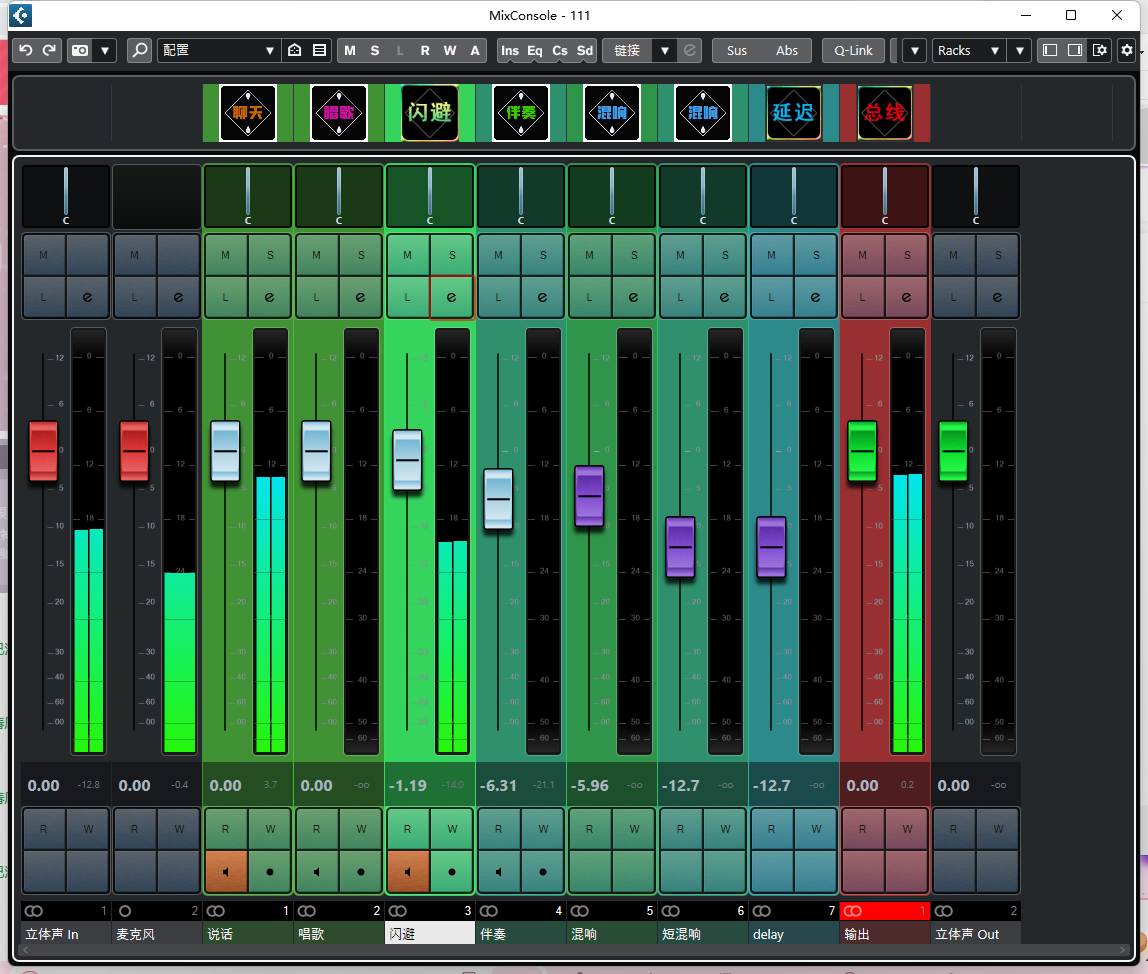Select the magnifying glass search icon
This screenshot has height=974, width=1148.
click(139, 50)
